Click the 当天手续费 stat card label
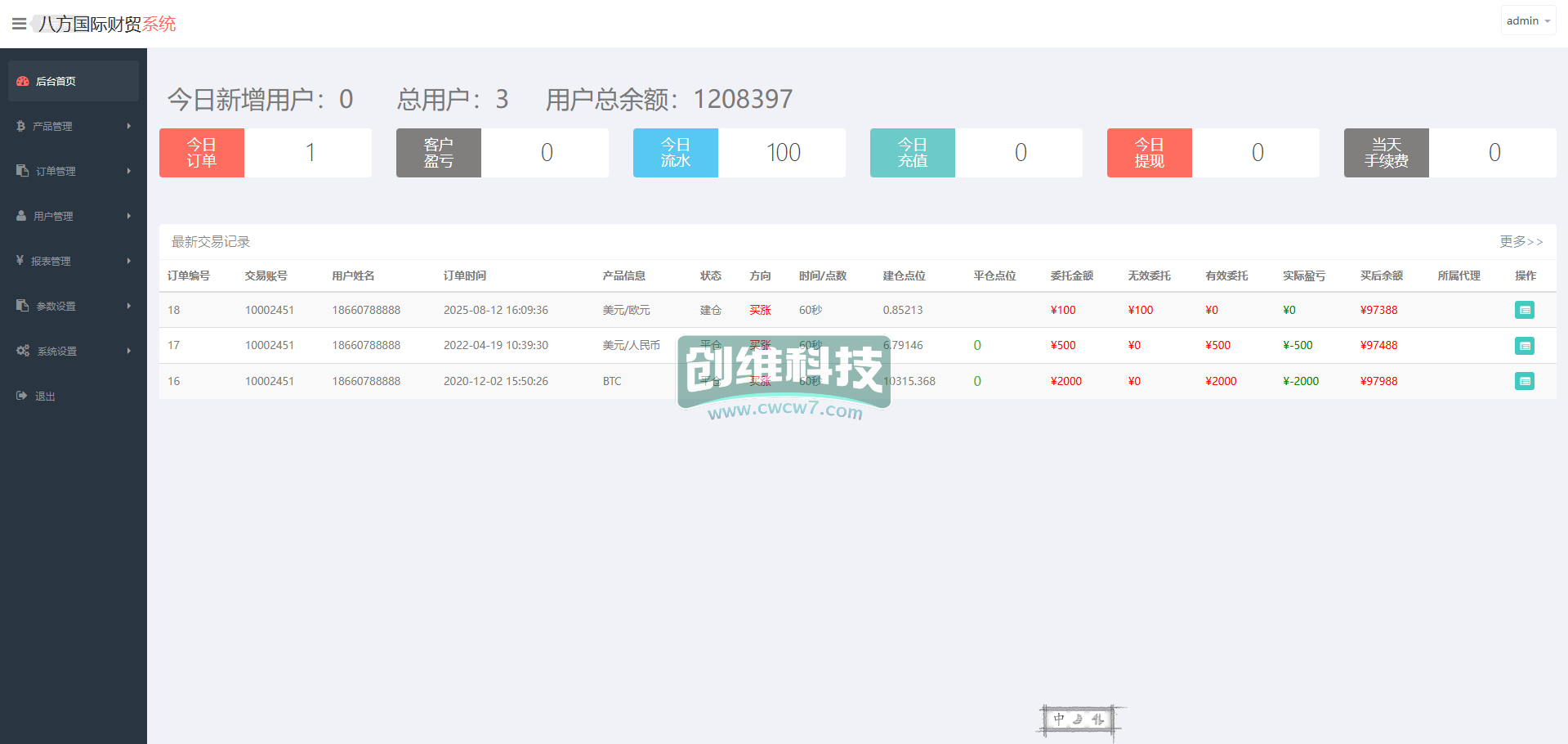 coord(1387,153)
